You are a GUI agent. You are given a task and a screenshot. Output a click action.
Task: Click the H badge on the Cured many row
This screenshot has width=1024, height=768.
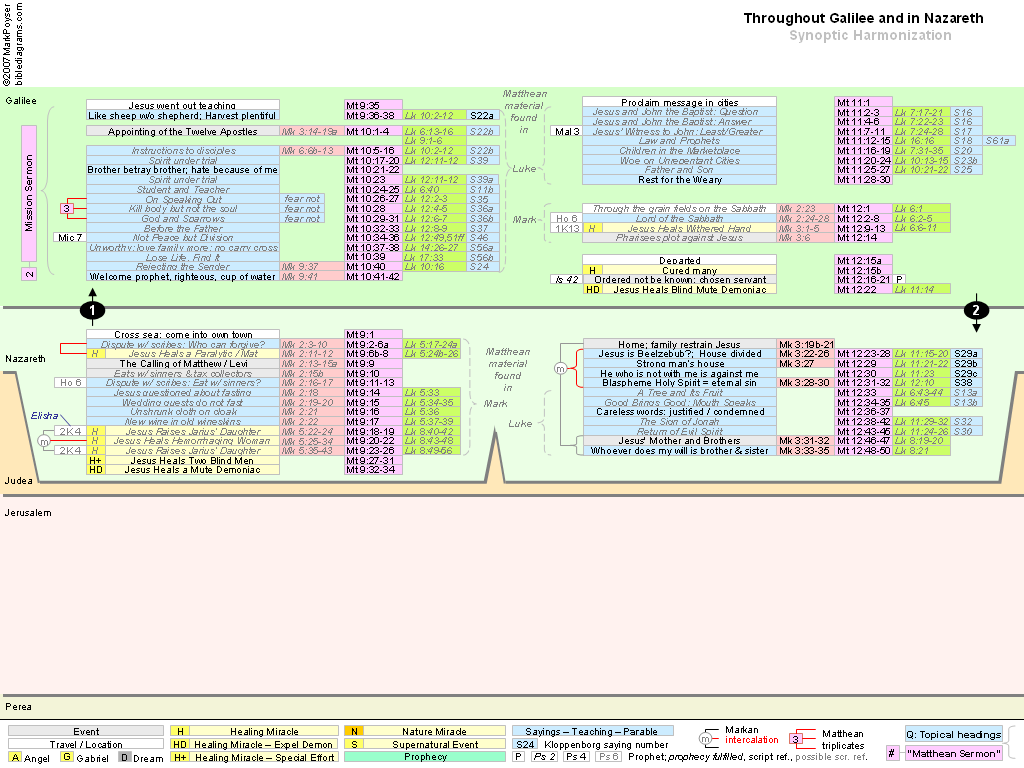[593, 270]
